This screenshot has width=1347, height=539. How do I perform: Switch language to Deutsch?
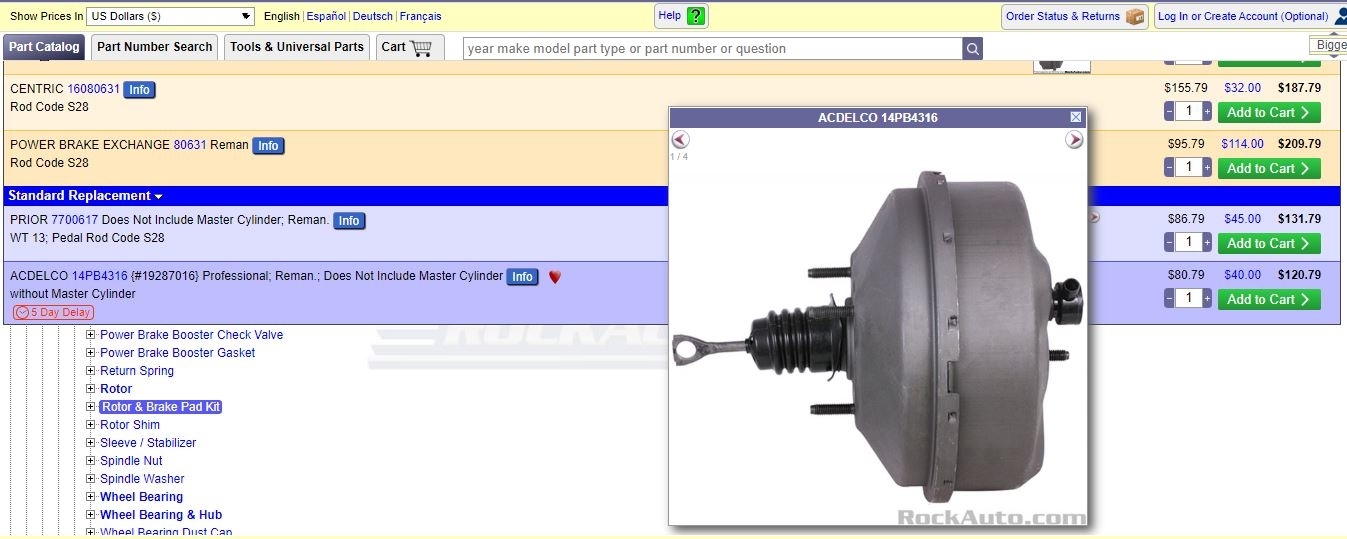click(x=373, y=16)
